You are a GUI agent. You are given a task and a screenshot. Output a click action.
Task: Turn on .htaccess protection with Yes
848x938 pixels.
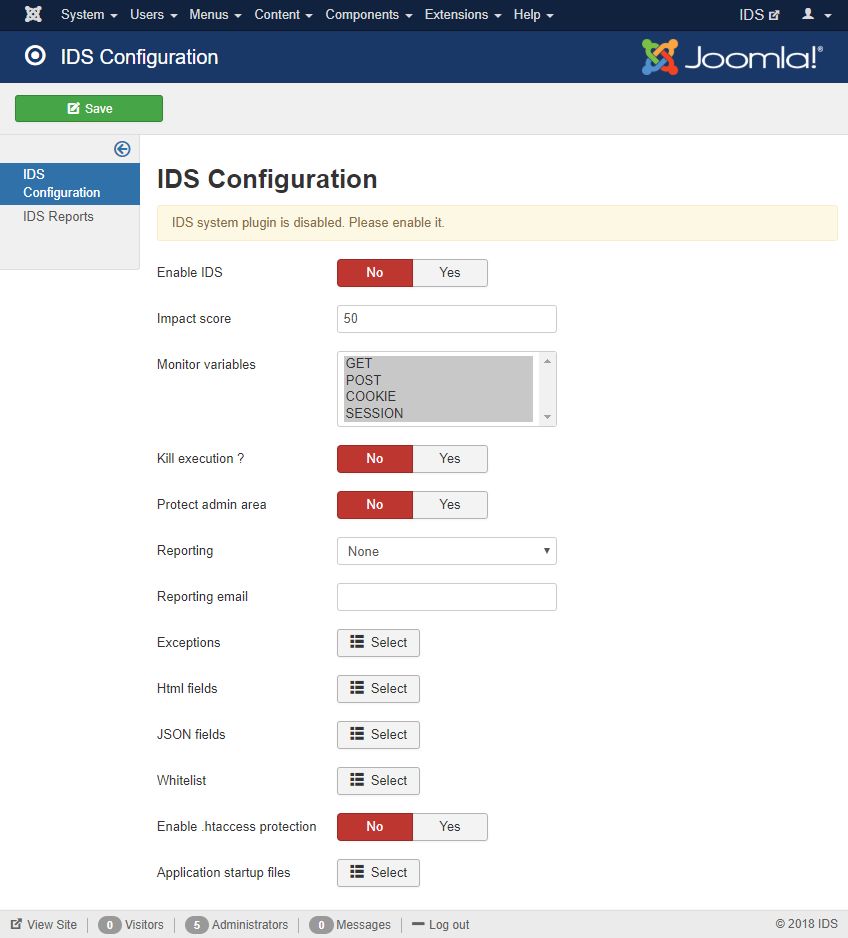click(450, 827)
